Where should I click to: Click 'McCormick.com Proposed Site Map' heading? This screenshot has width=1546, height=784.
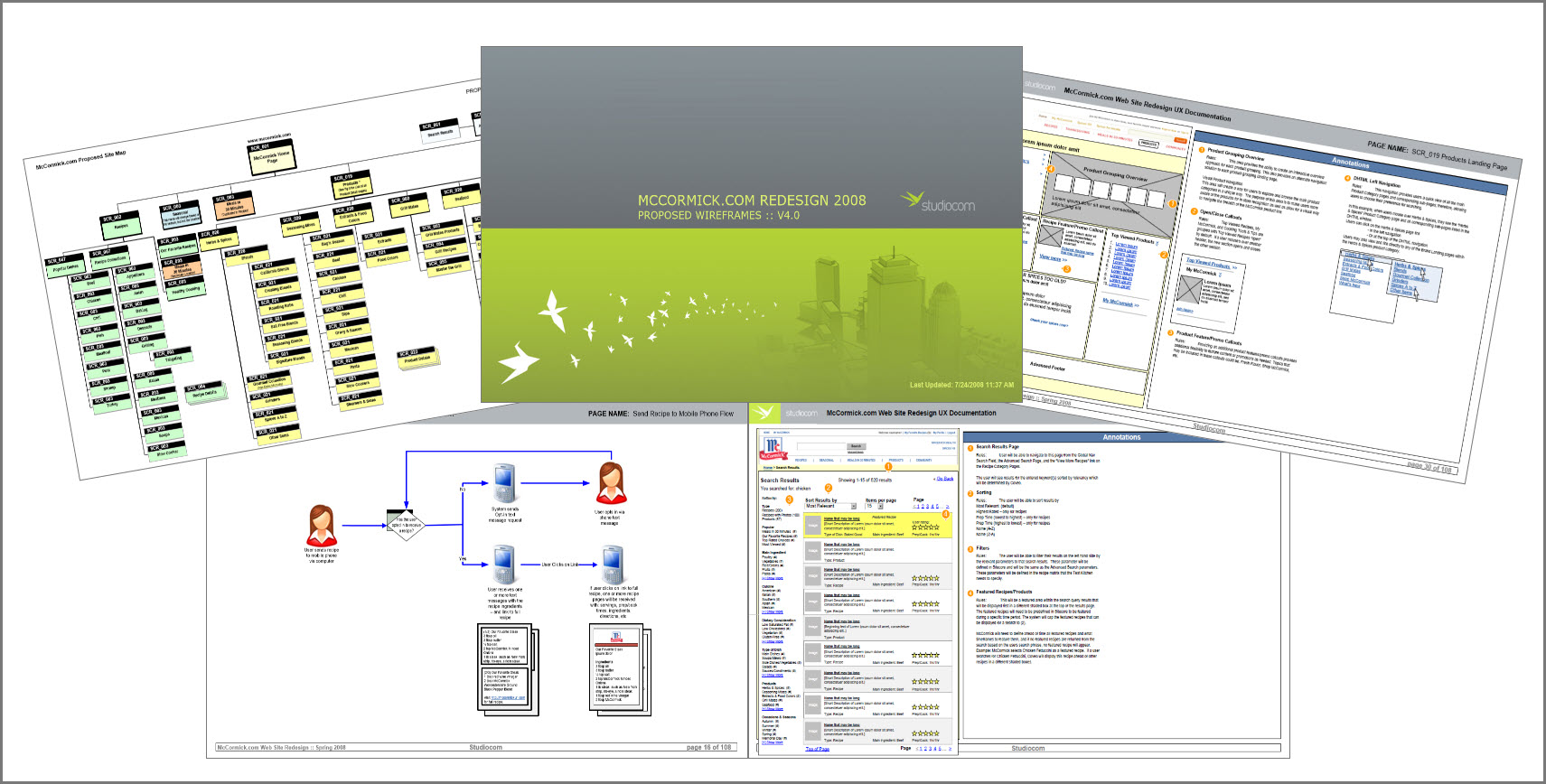click(80, 160)
